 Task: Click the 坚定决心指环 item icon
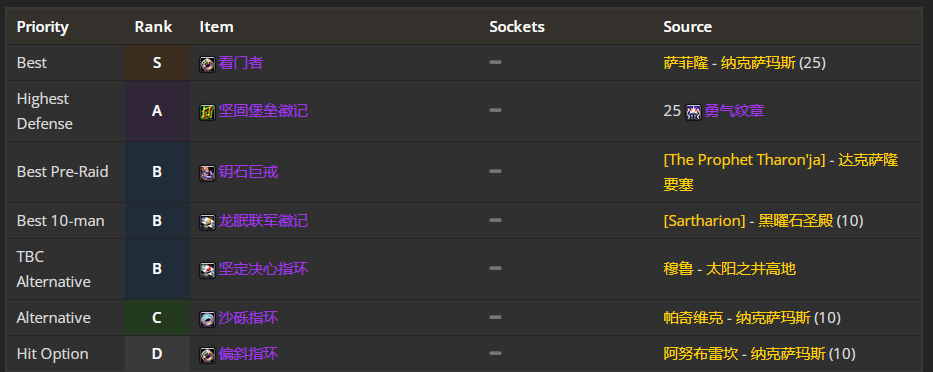point(207,270)
